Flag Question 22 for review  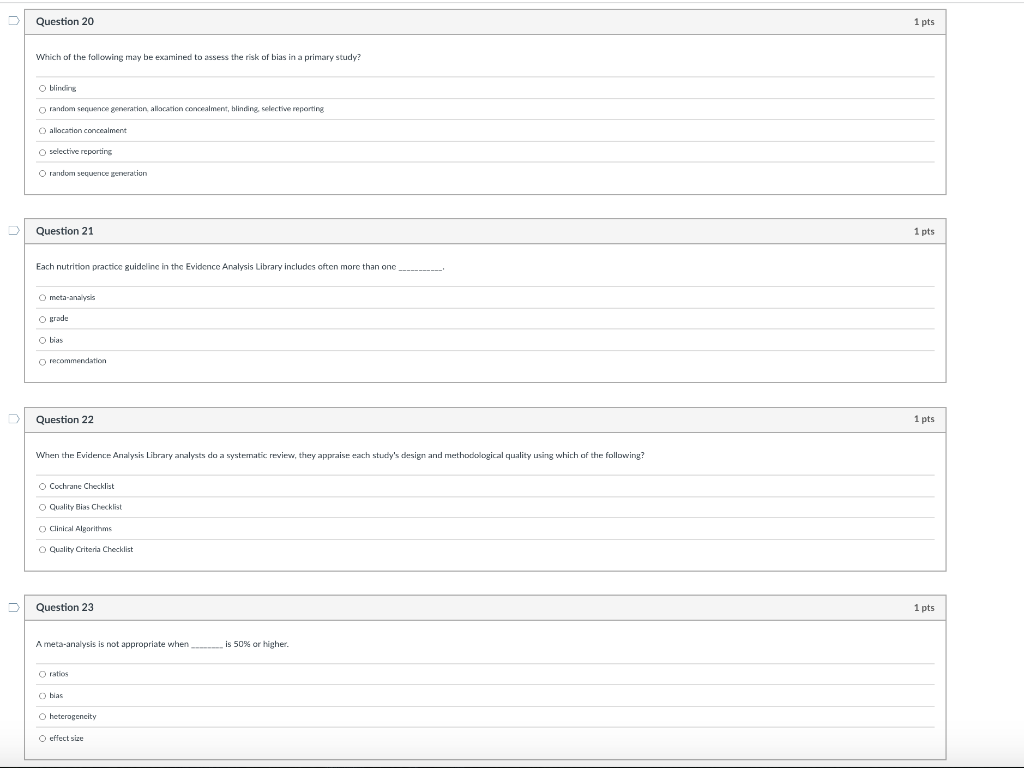pos(14,419)
